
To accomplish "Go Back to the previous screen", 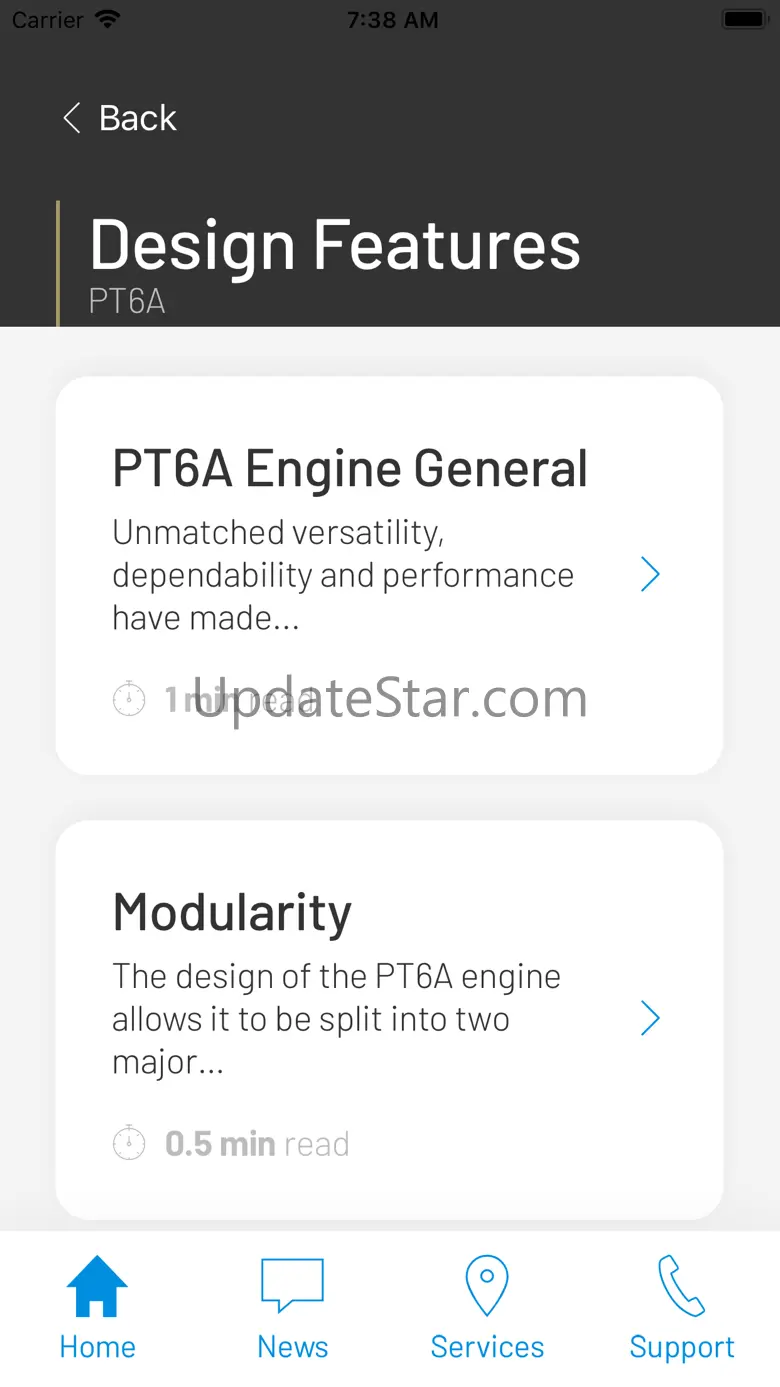I will [137, 118].
